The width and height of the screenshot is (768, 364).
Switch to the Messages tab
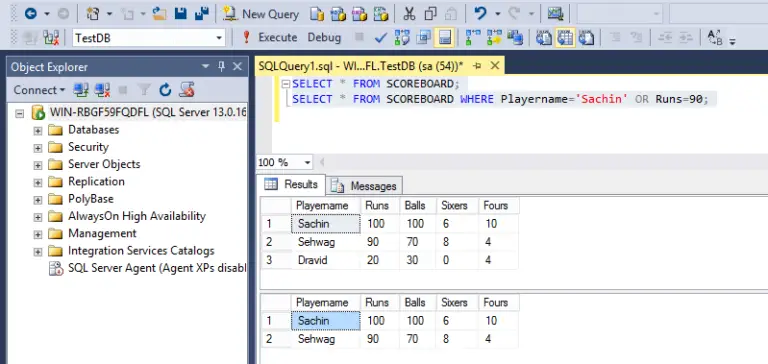point(365,186)
